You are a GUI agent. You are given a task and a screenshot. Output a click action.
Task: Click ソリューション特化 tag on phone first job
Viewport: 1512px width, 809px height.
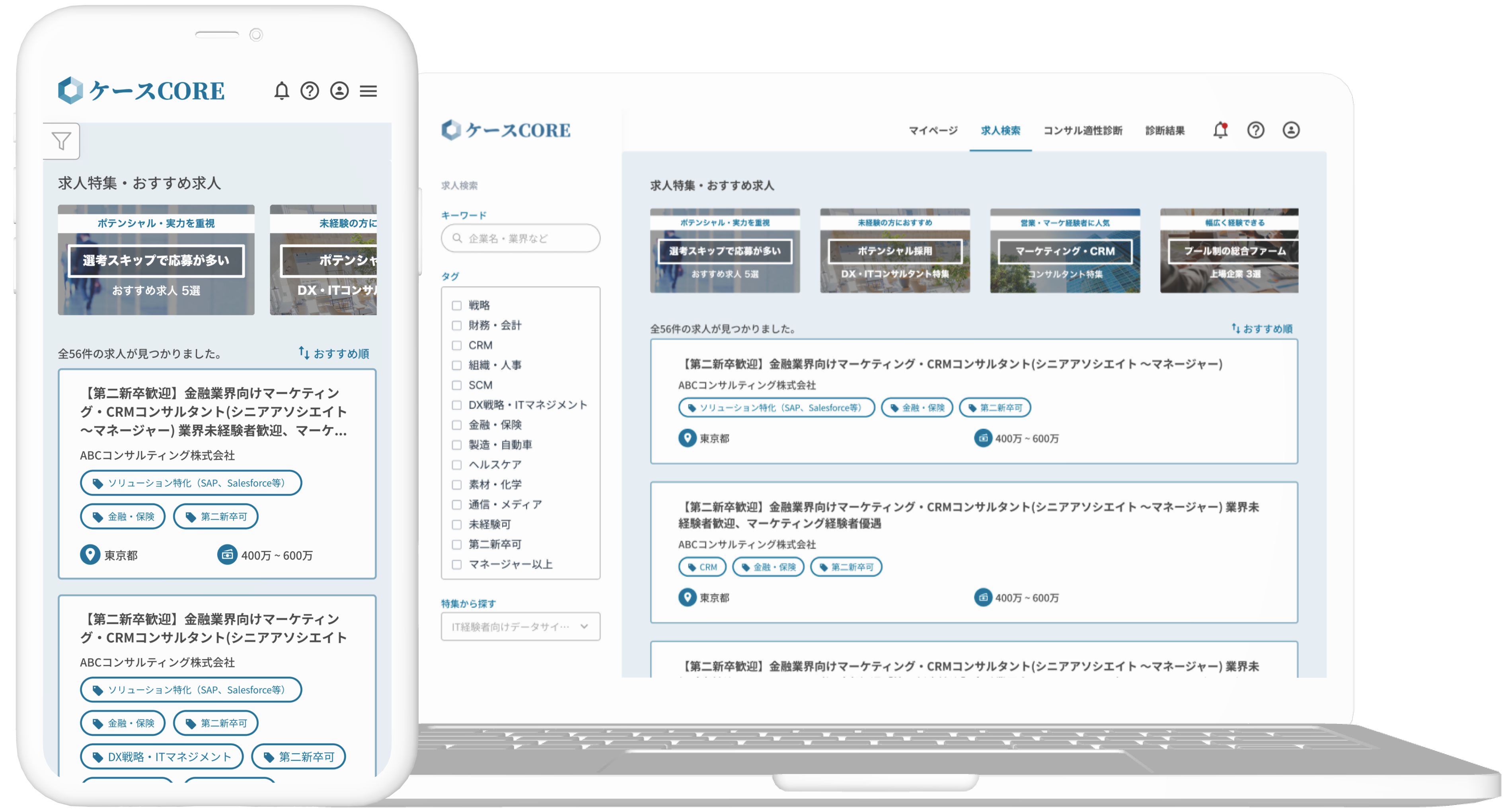click(x=191, y=483)
